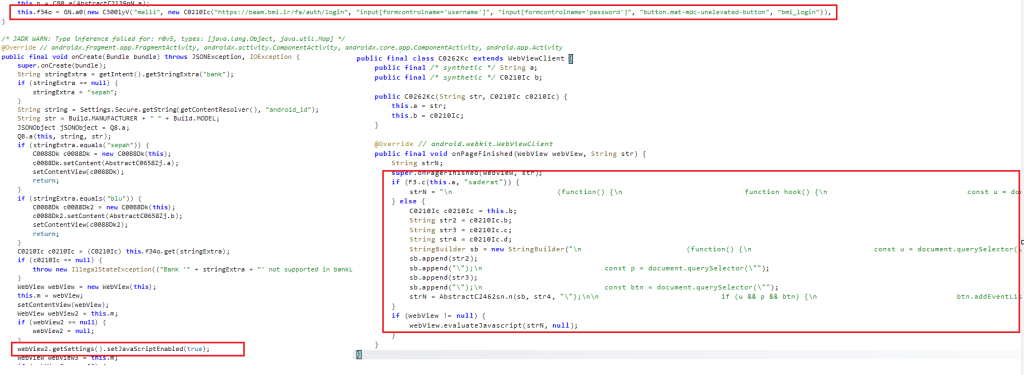Click the setContentView(c0088Dk2); line
The image size is (1024, 375).
pyautogui.click(x=79, y=224)
